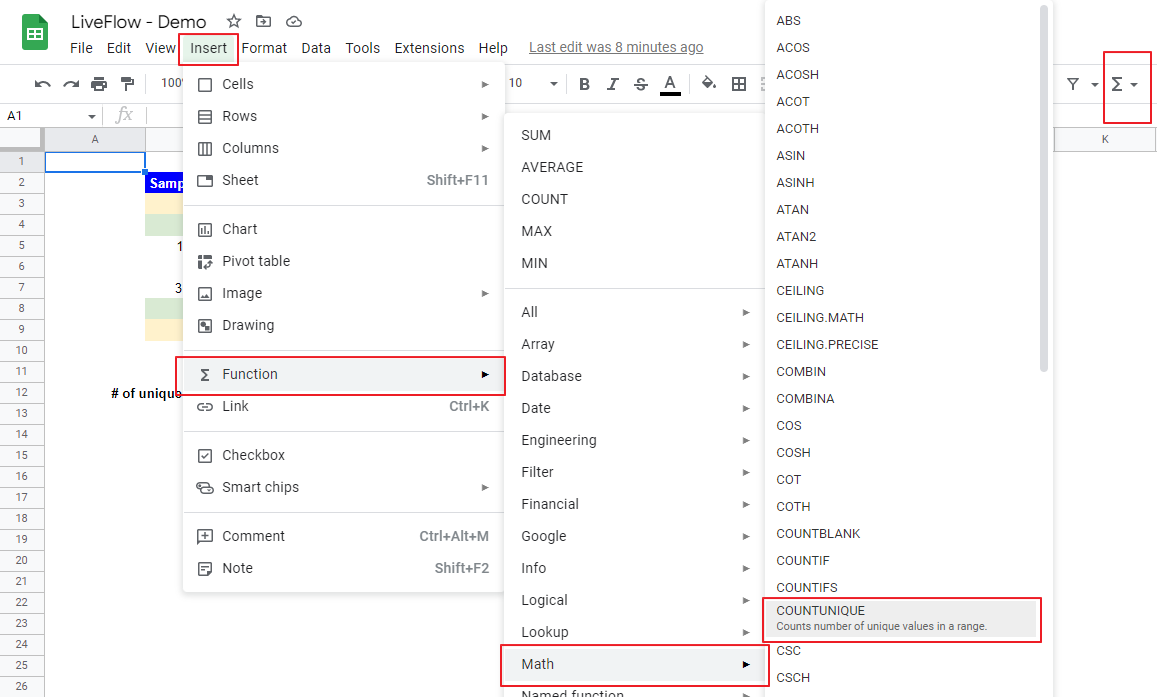Choose the COUNT function
The height and width of the screenshot is (697, 1157).
(x=635, y=199)
